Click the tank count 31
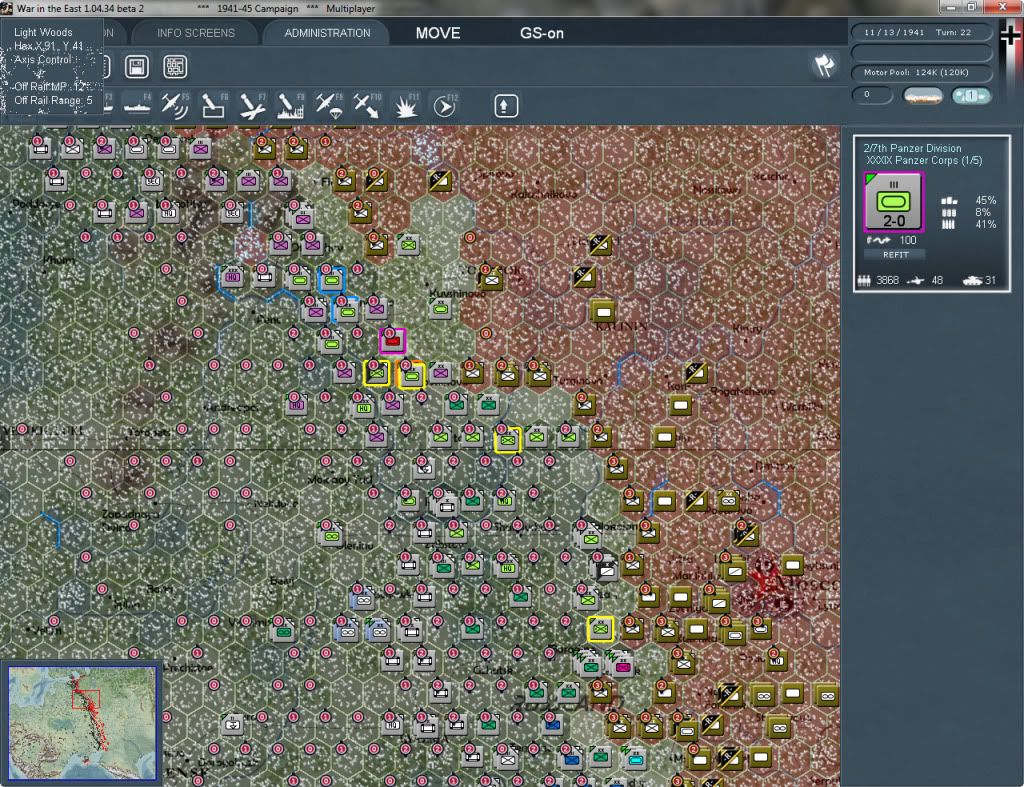1024x787 pixels. click(990, 281)
